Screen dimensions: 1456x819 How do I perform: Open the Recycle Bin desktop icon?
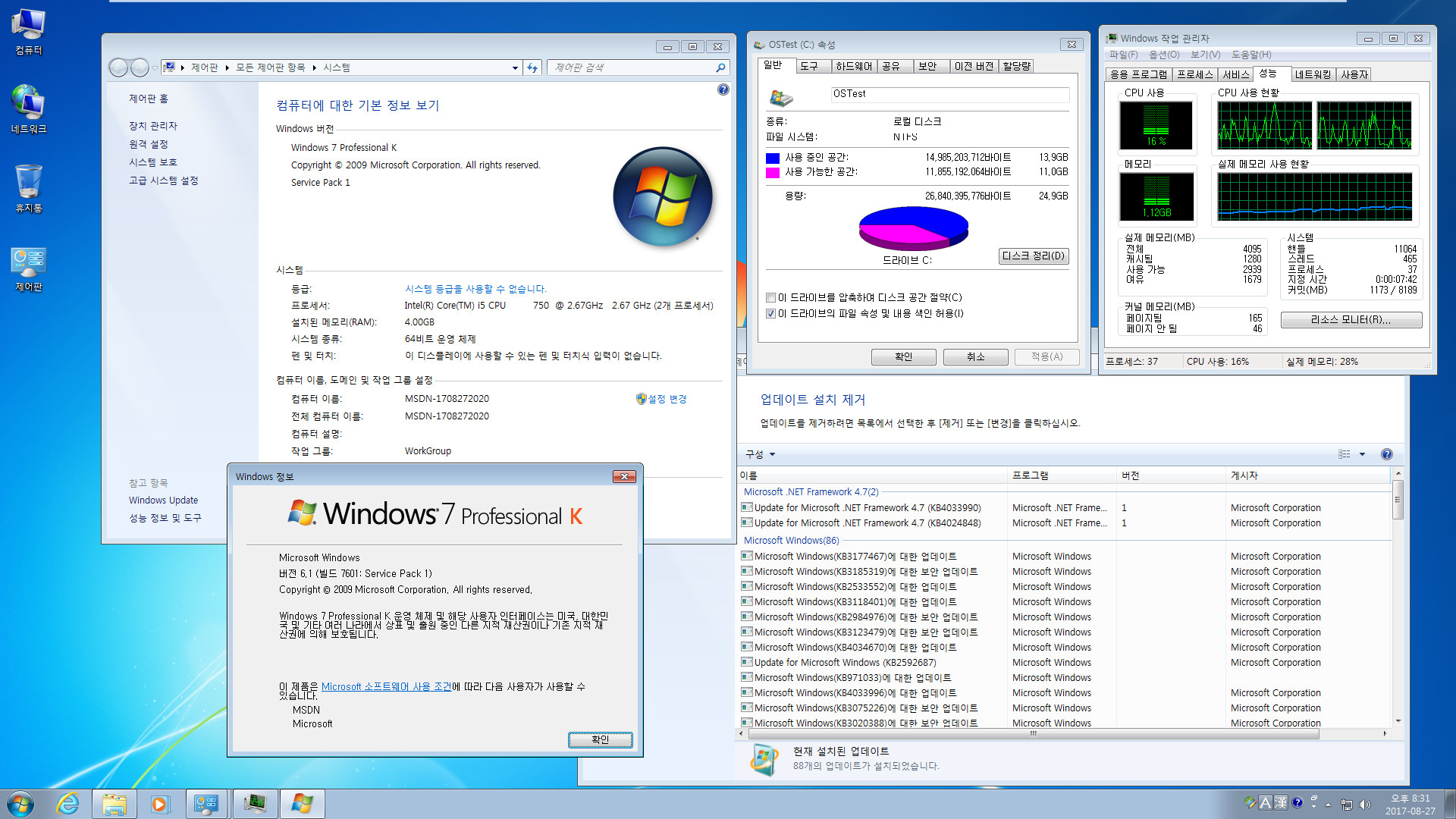pyautogui.click(x=29, y=189)
